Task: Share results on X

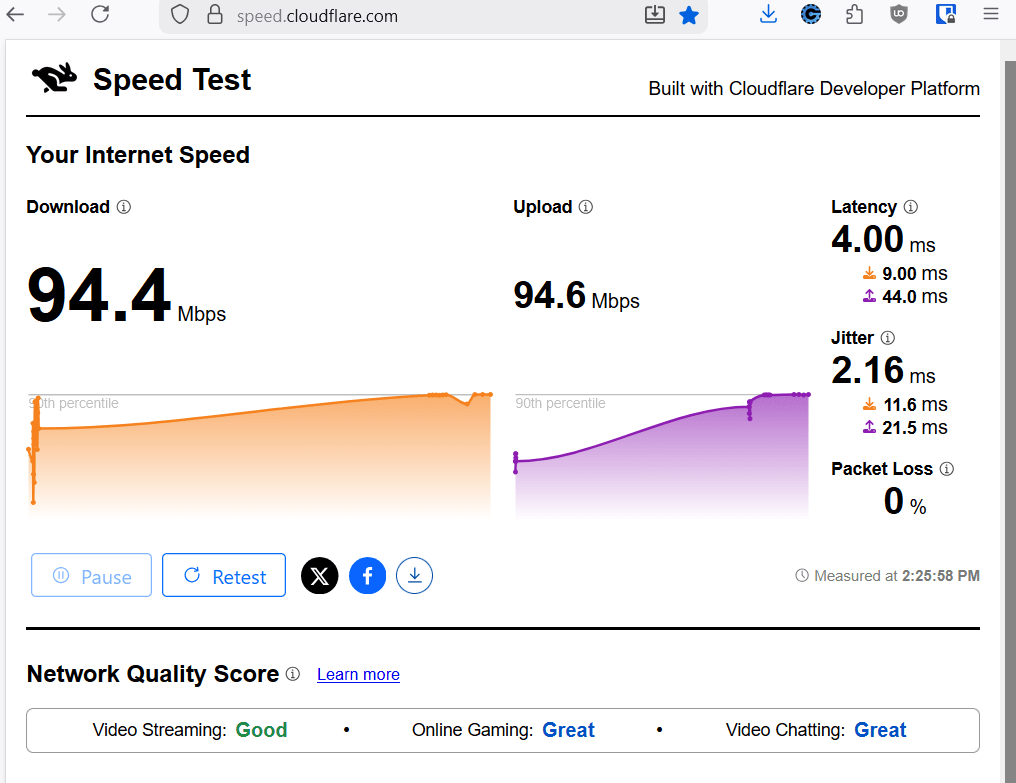Action: [319, 576]
